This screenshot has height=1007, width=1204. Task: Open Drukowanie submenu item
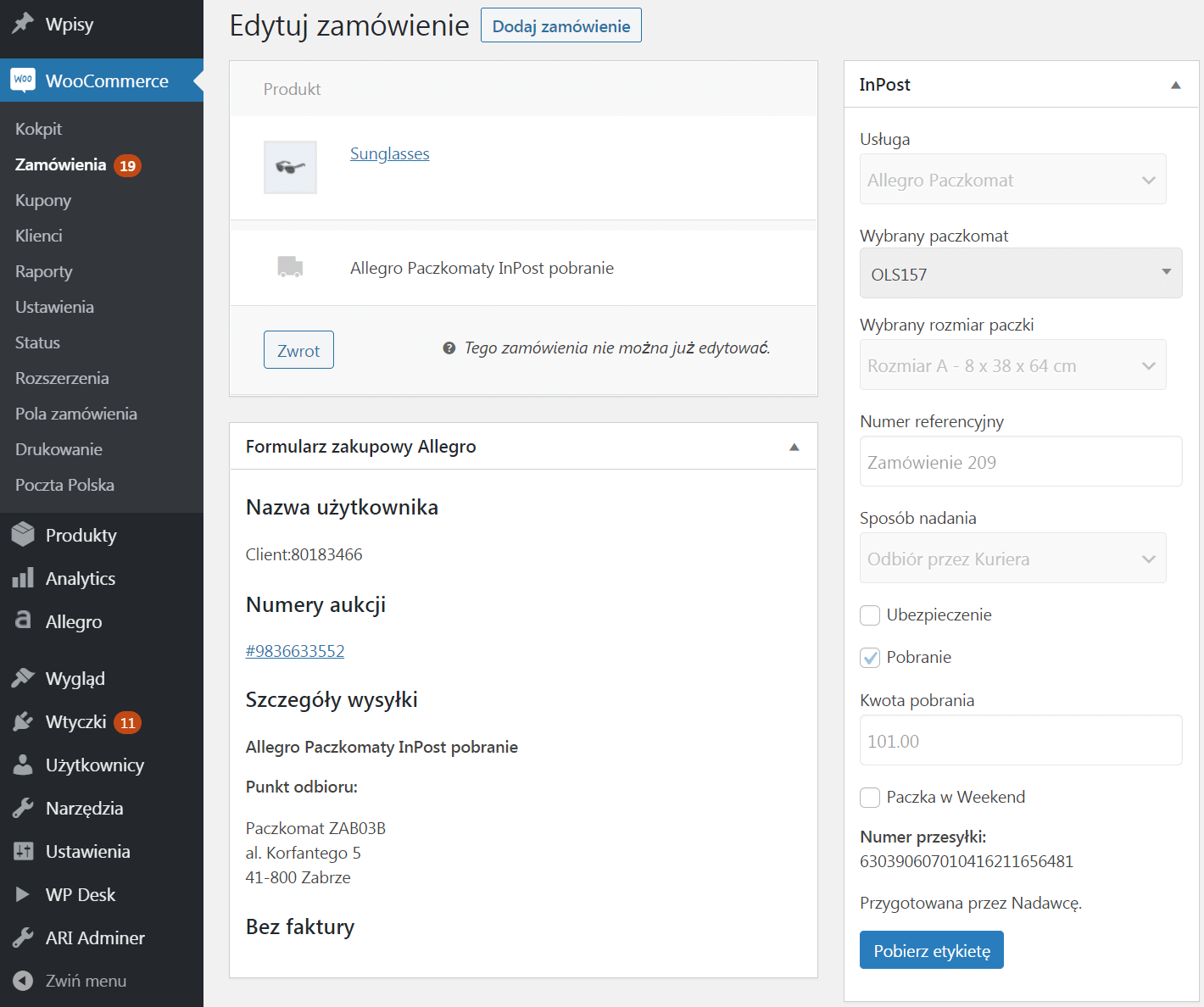(x=59, y=449)
